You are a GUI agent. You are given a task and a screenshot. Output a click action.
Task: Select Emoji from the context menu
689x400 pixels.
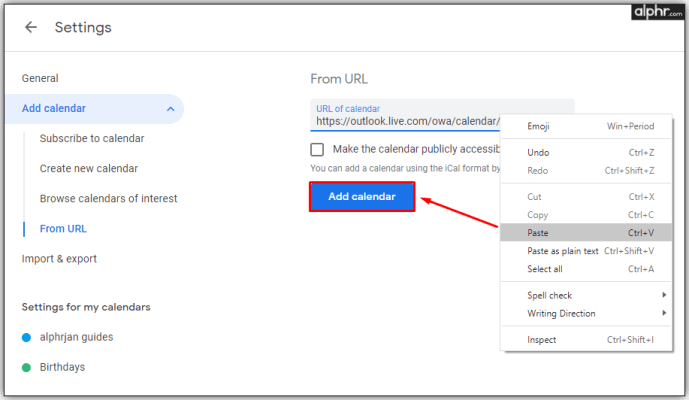586,126
